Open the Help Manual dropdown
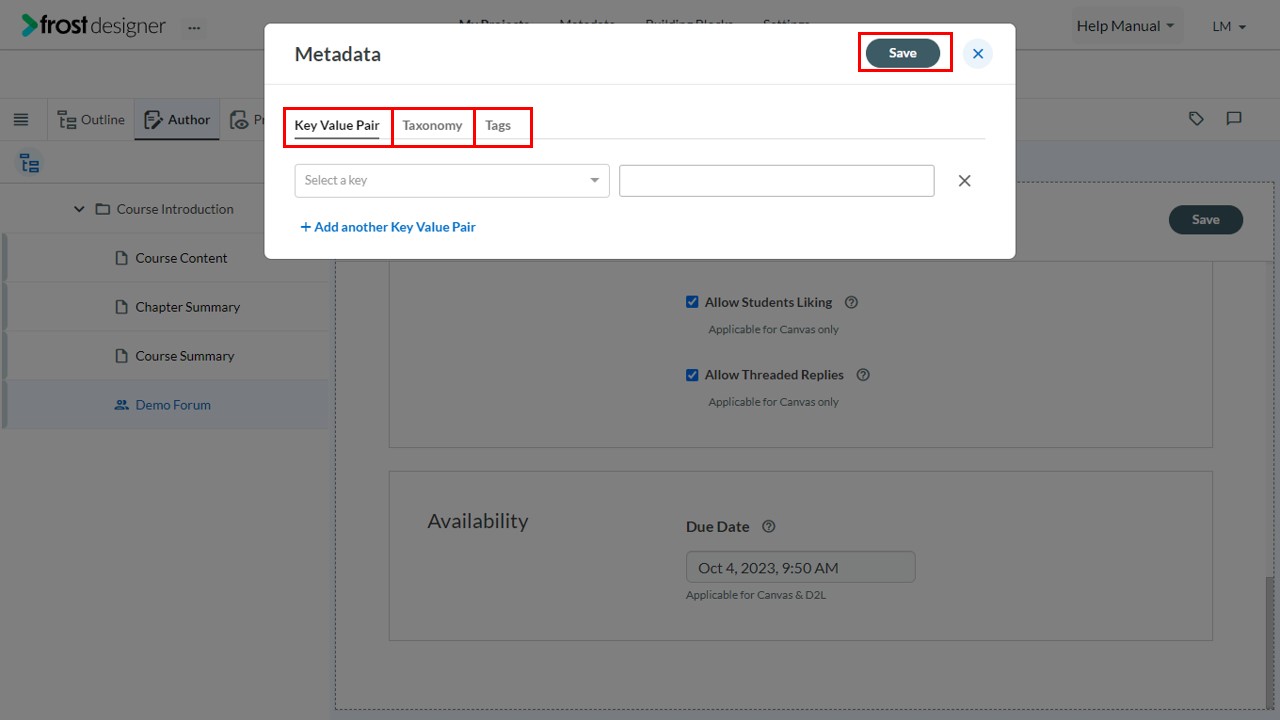This screenshot has width=1280, height=720. point(1126,26)
